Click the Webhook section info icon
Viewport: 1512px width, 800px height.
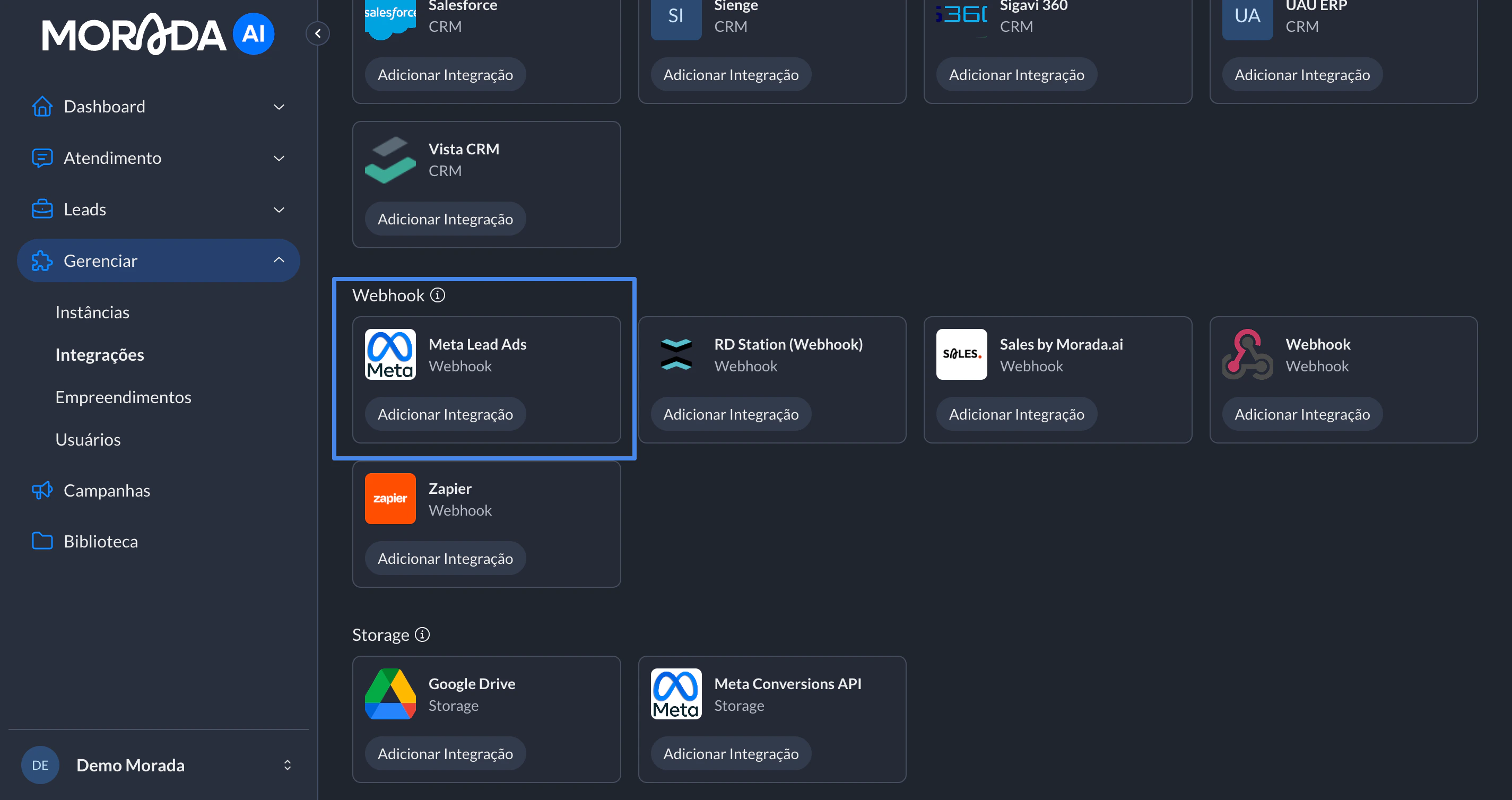pyautogui.click(x=437, y=294)
